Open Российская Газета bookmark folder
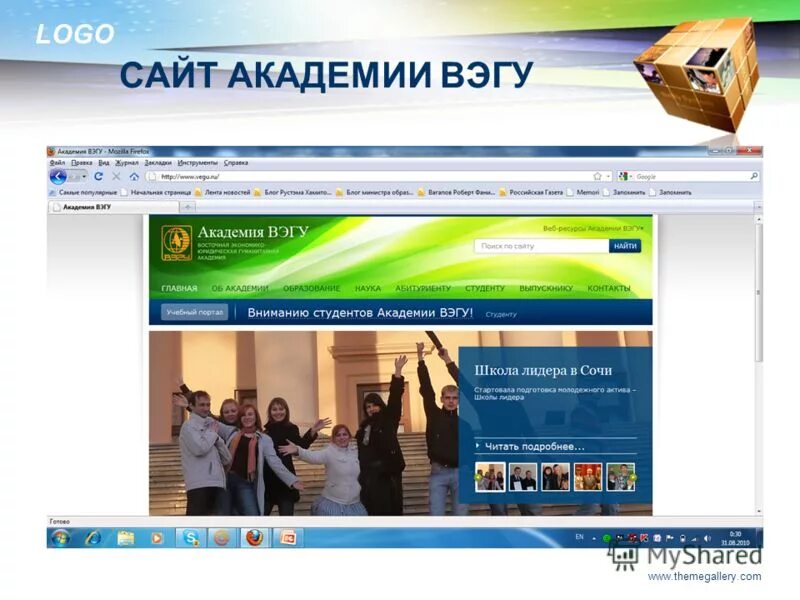Screen dimensions: 800x600 (x=531, y=192)
